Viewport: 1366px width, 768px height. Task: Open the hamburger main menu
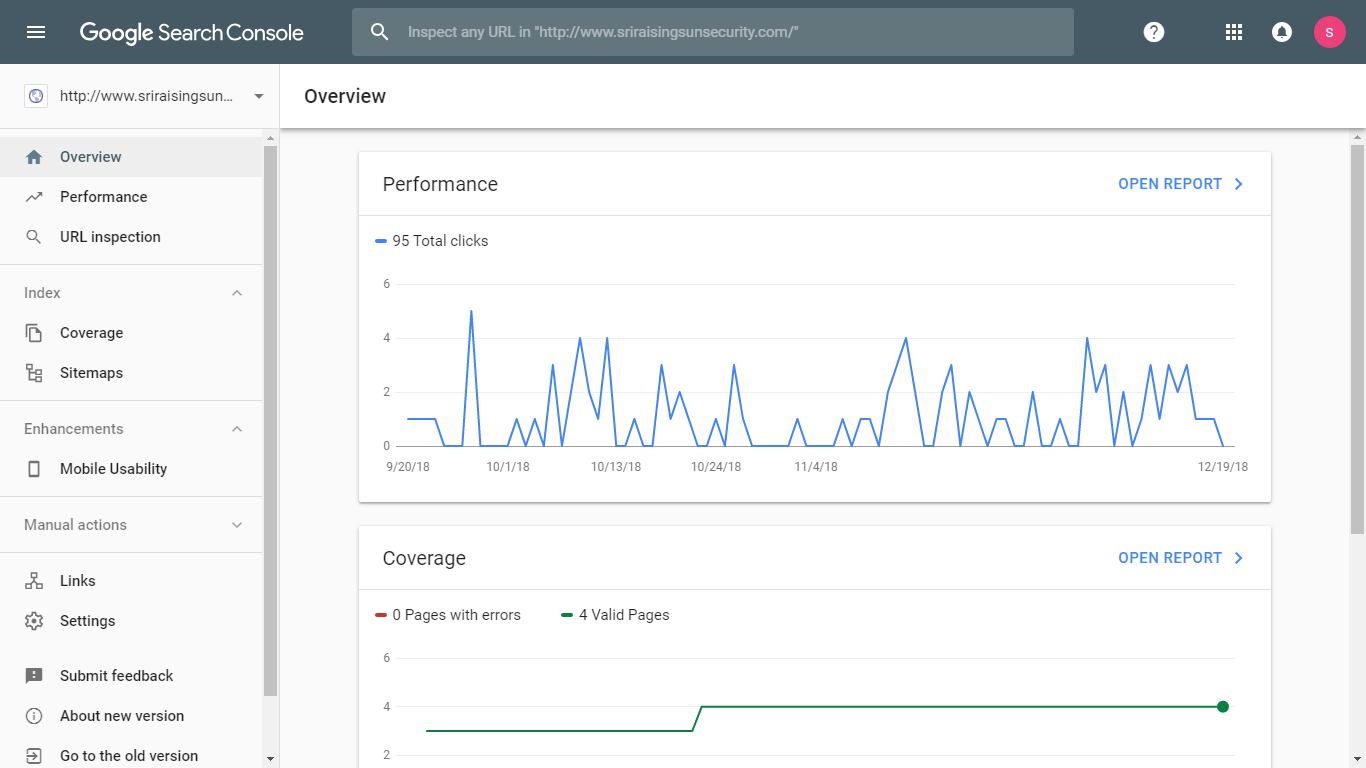coord(36,32)
